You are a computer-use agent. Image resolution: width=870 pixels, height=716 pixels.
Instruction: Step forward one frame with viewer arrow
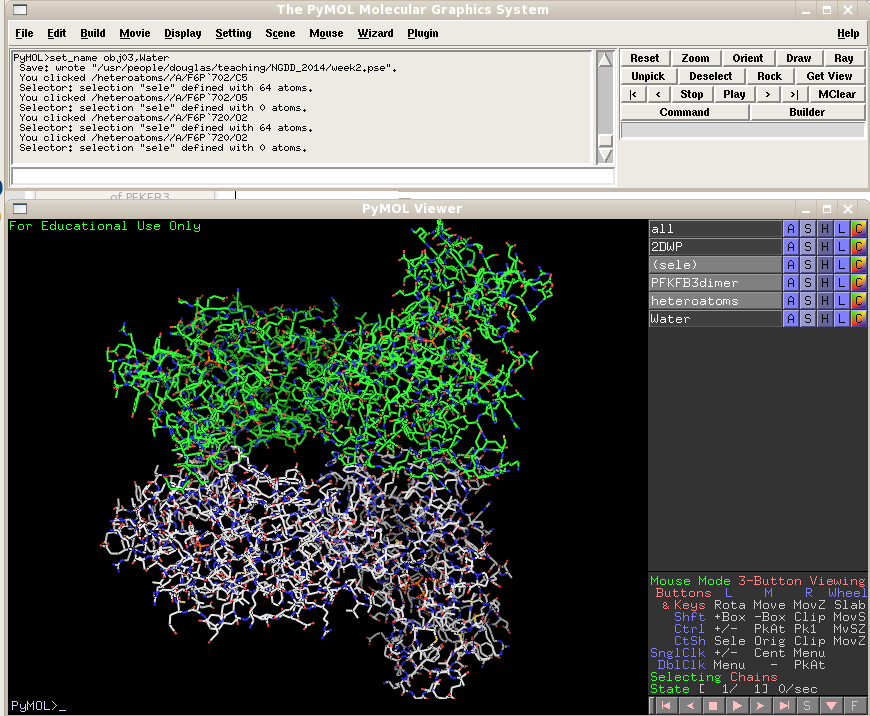(761, 706)
